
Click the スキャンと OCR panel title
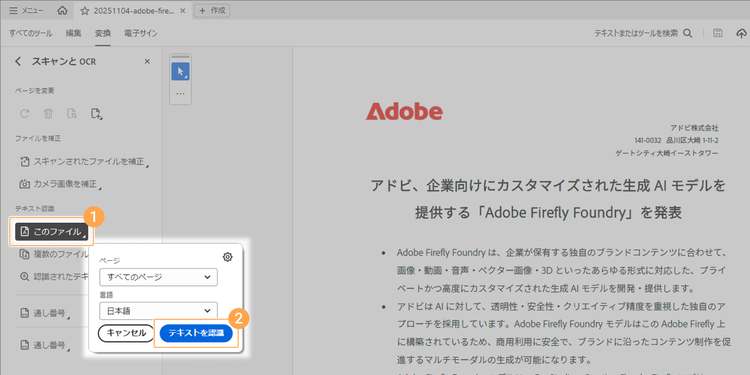click(64, 61)
